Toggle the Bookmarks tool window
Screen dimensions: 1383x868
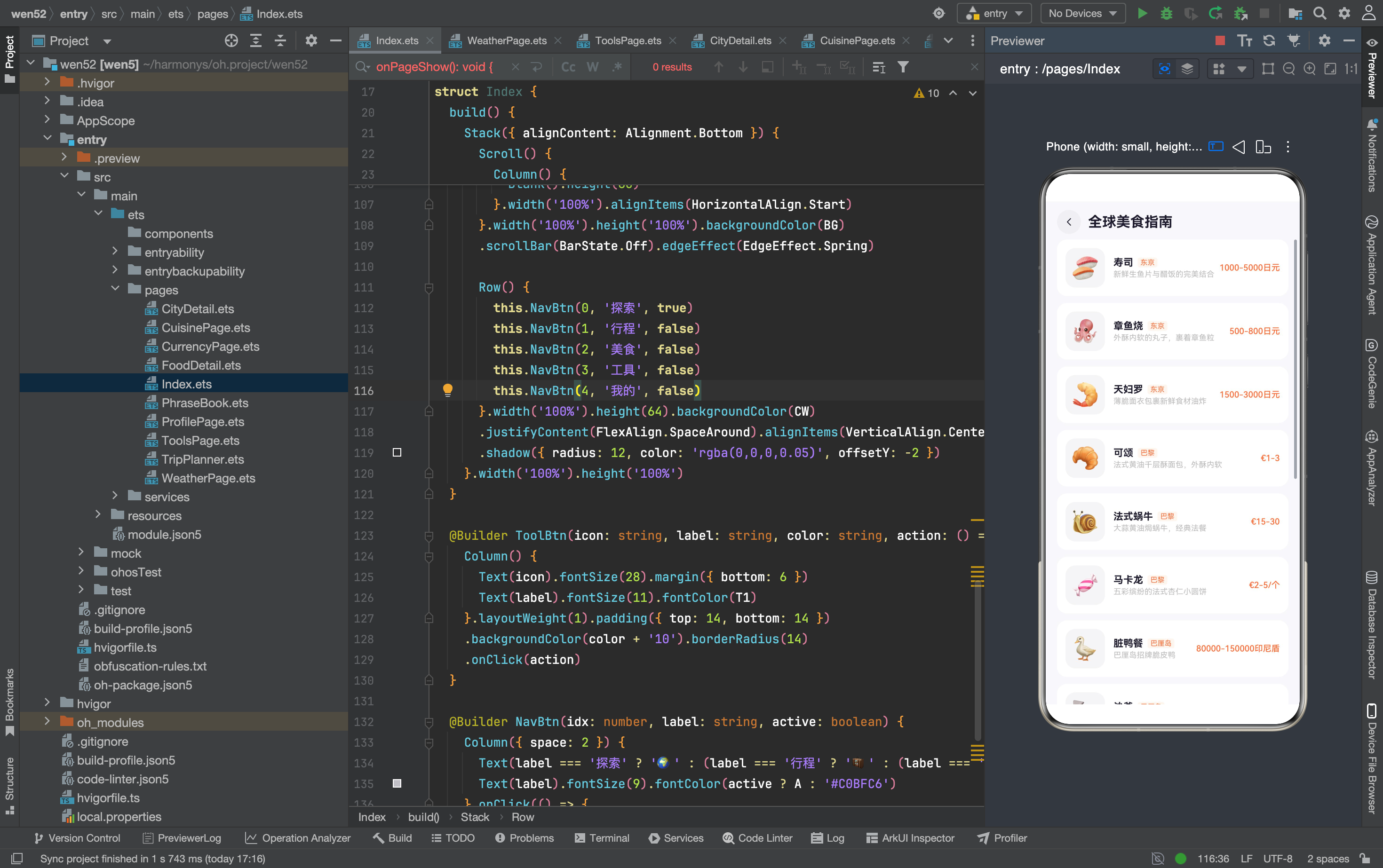point(10,702)
